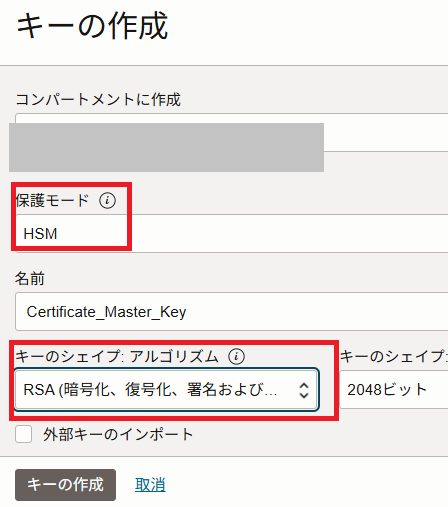Click the キーの作成 page heading
The image size is (448, 507).
[x=92, y=26]
